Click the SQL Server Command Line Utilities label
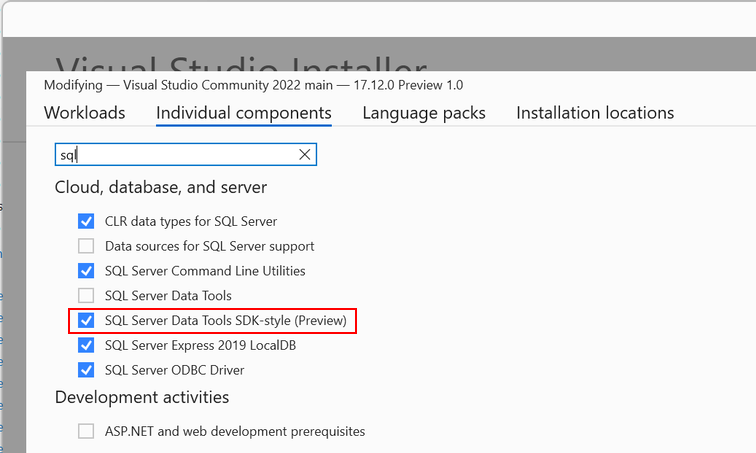Screen dimensions: 756x453 pyautogui.click(x=205, y=271)
